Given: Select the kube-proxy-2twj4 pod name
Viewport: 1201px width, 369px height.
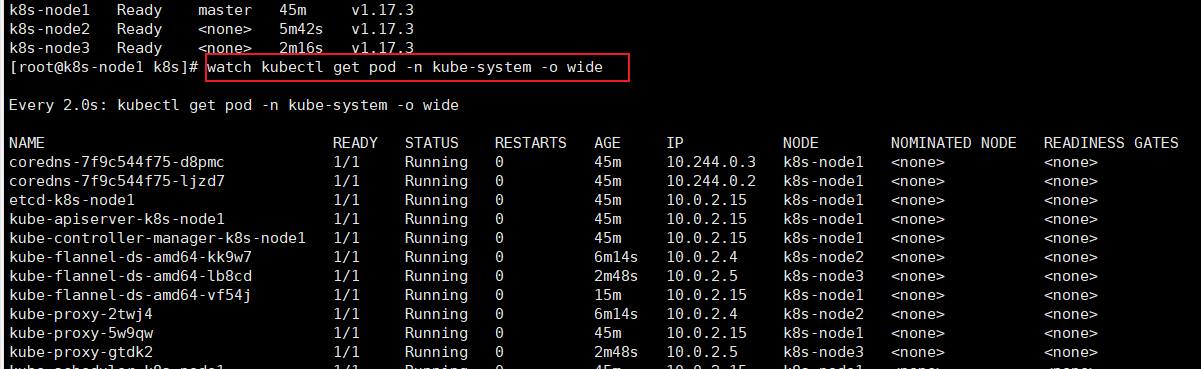Looking at the screenshot, I should 80,314.
